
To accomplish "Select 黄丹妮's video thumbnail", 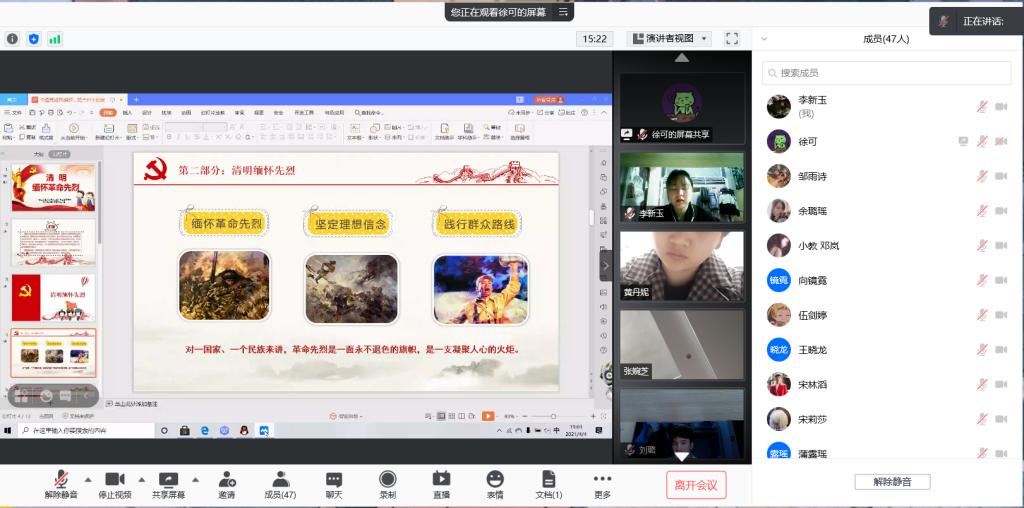I will click(x=682, y=266).
